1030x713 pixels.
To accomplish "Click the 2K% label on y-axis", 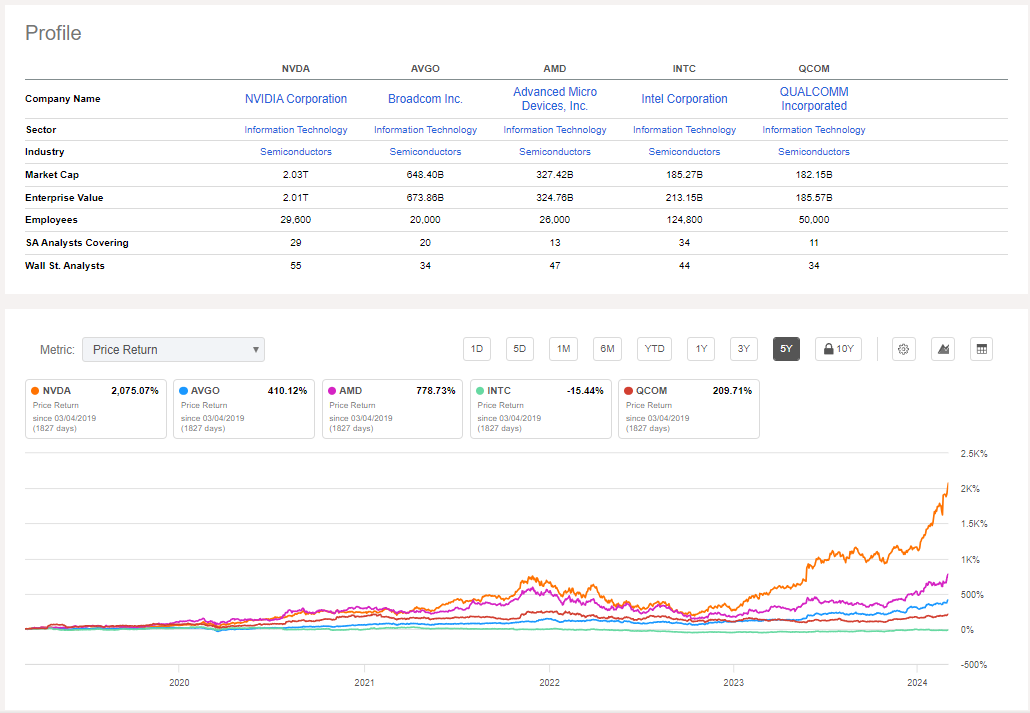I will [970, 489].
